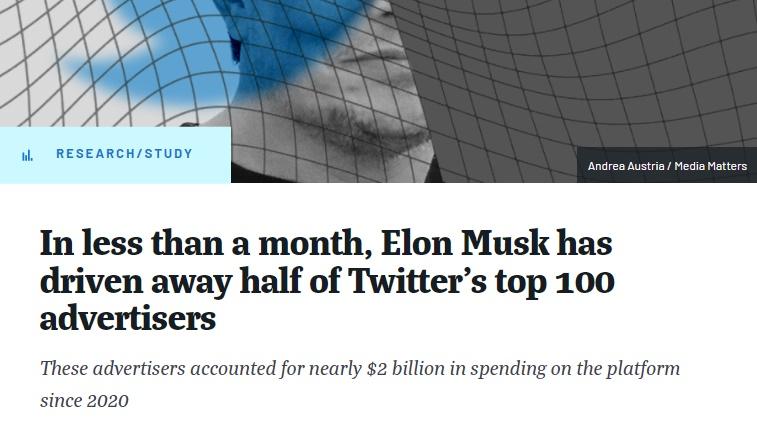The width and height of the screenshot is (757, 426).
Task: Click the headline's first line about Elon Musk
Action: point(325,244)
